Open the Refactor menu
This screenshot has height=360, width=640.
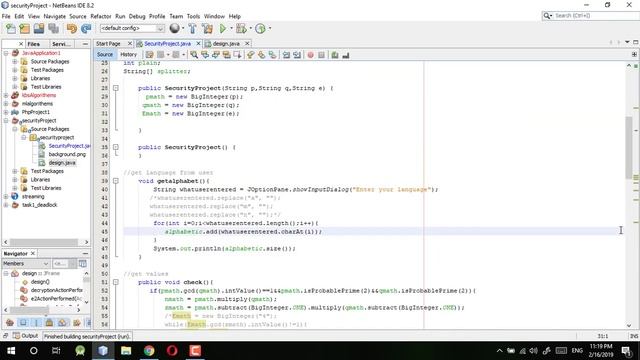pyautogui.click(x=101, y=16)
